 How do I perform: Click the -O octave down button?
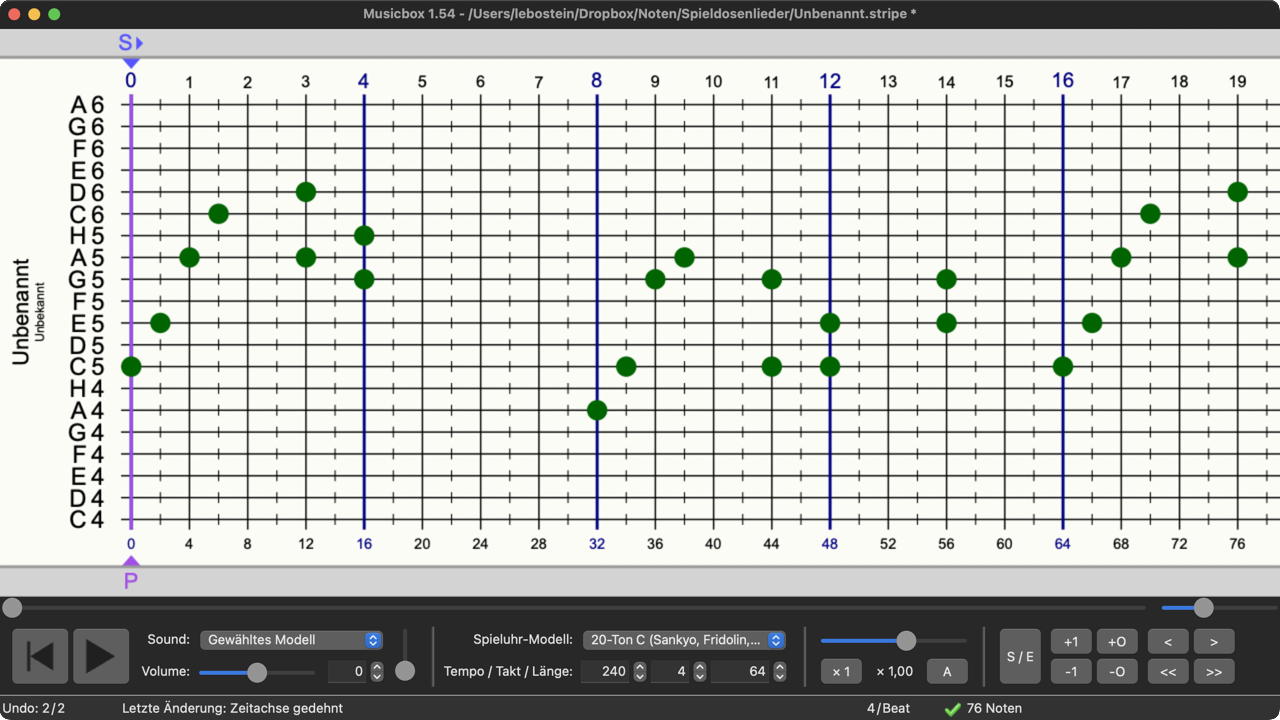tap(1117, 672)
